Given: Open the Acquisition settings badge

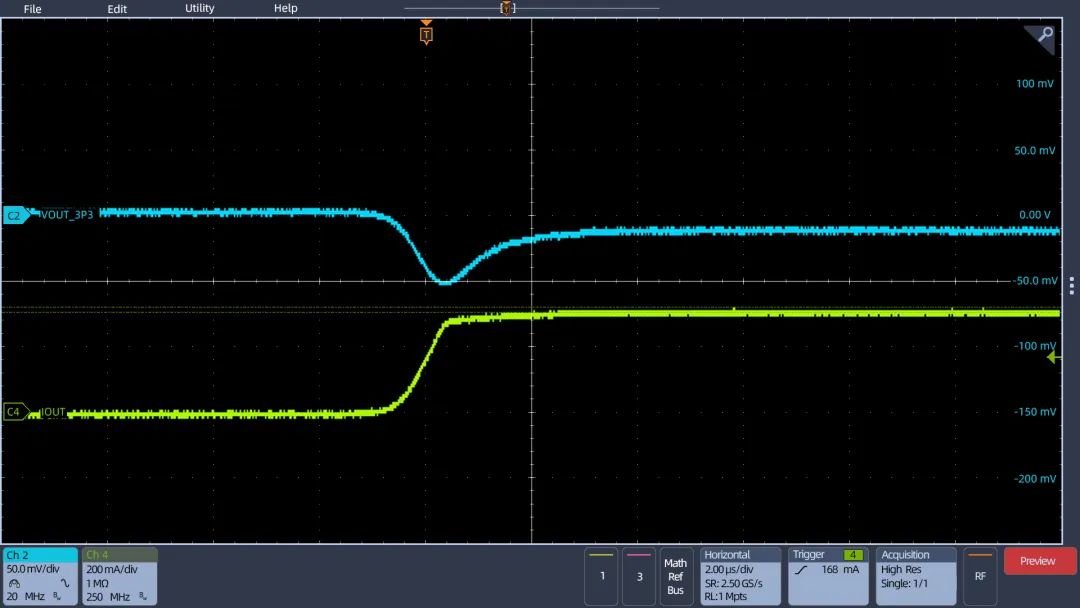Looking at the screenshot, I should coord(915,576).
